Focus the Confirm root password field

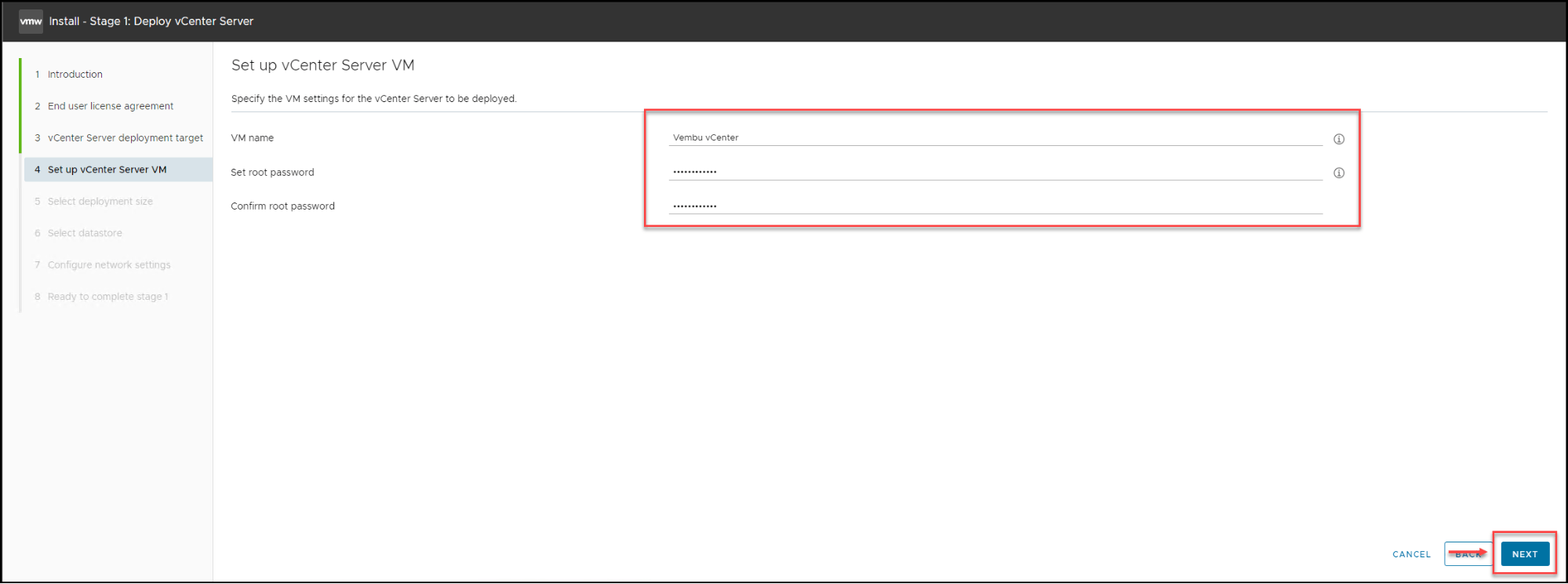pyautogui.click(x=995, y=206)
